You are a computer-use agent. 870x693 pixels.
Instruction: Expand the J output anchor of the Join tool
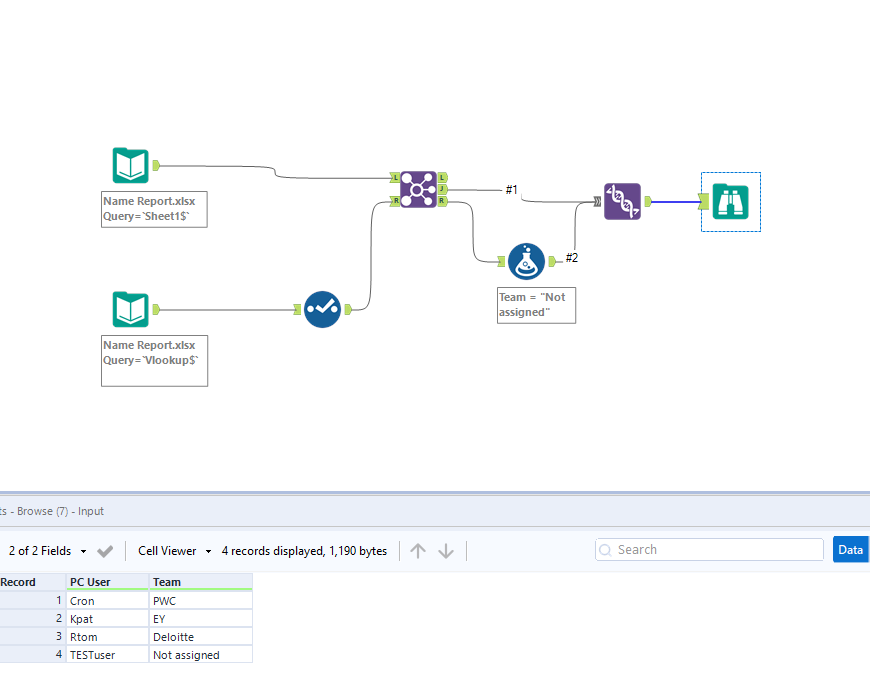(x=441, y=187)
